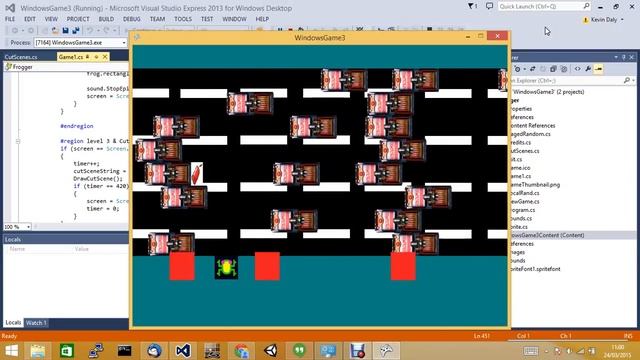The width and height of the screenshot is (640, 360).
Task: Open the feedback speech bubble icon
Action: pyautogui.click(x=489, y=6)
